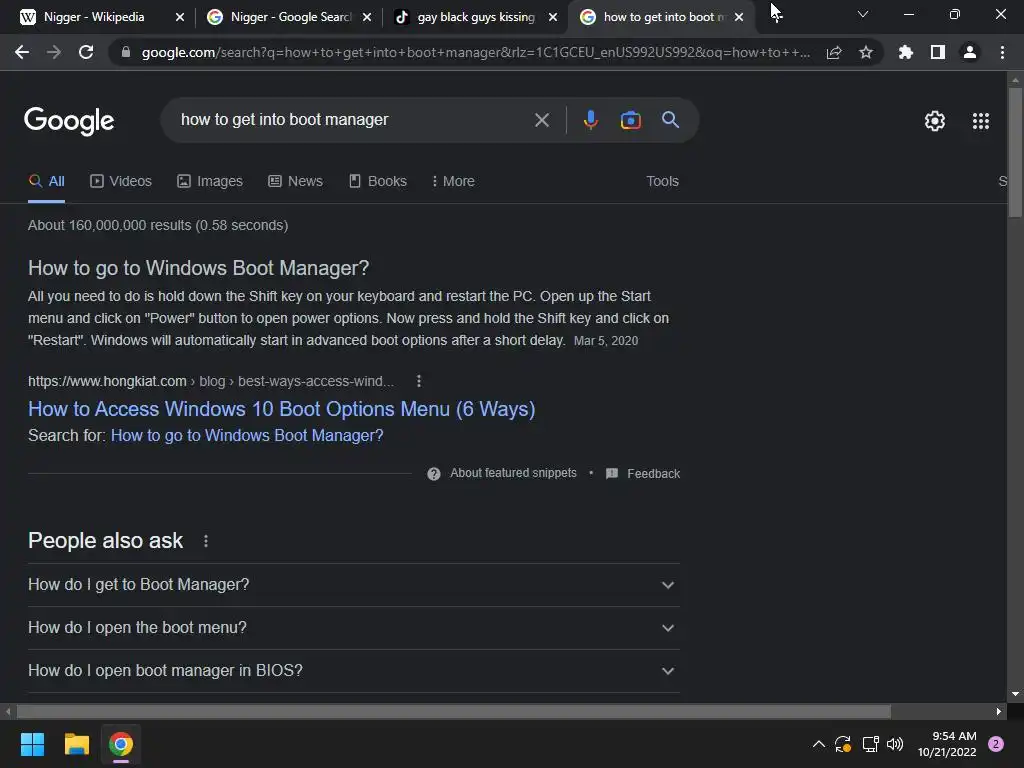Select the Books results tab

(x=377, y=181)
